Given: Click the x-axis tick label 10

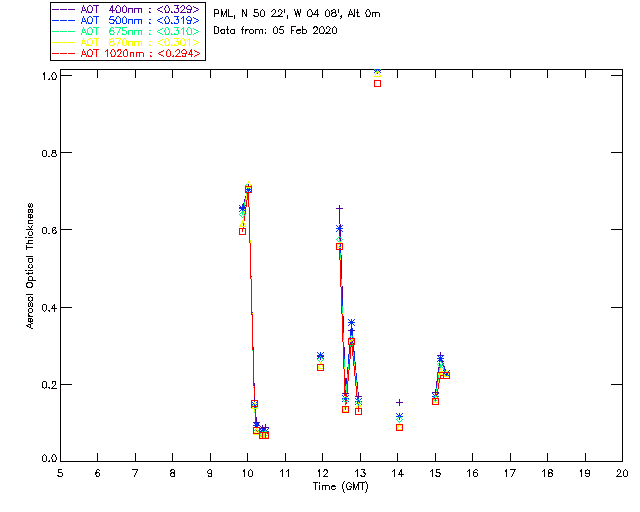Looking at the screenshot, I should 247,473.
